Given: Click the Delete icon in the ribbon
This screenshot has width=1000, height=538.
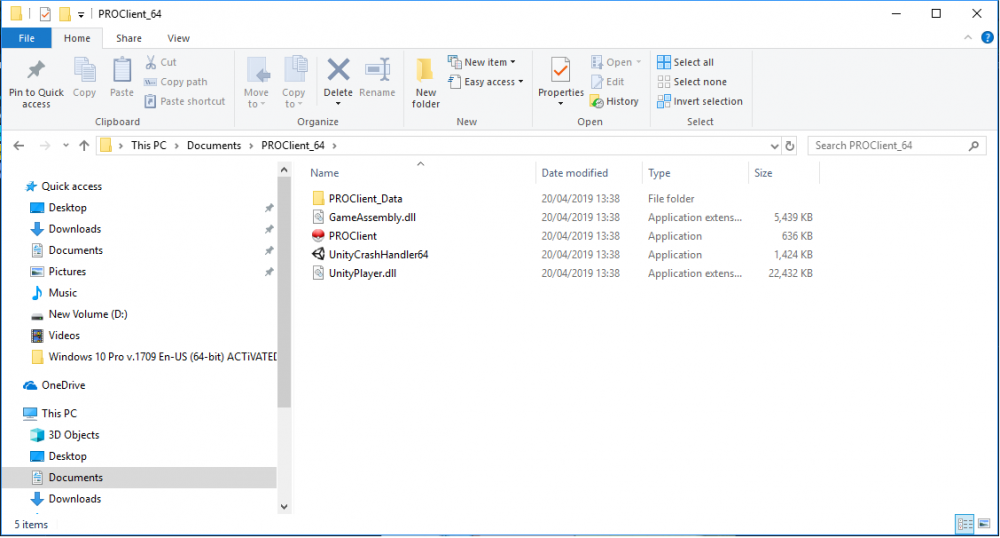Looking at the screenshot, I should [x=338, y=70].
